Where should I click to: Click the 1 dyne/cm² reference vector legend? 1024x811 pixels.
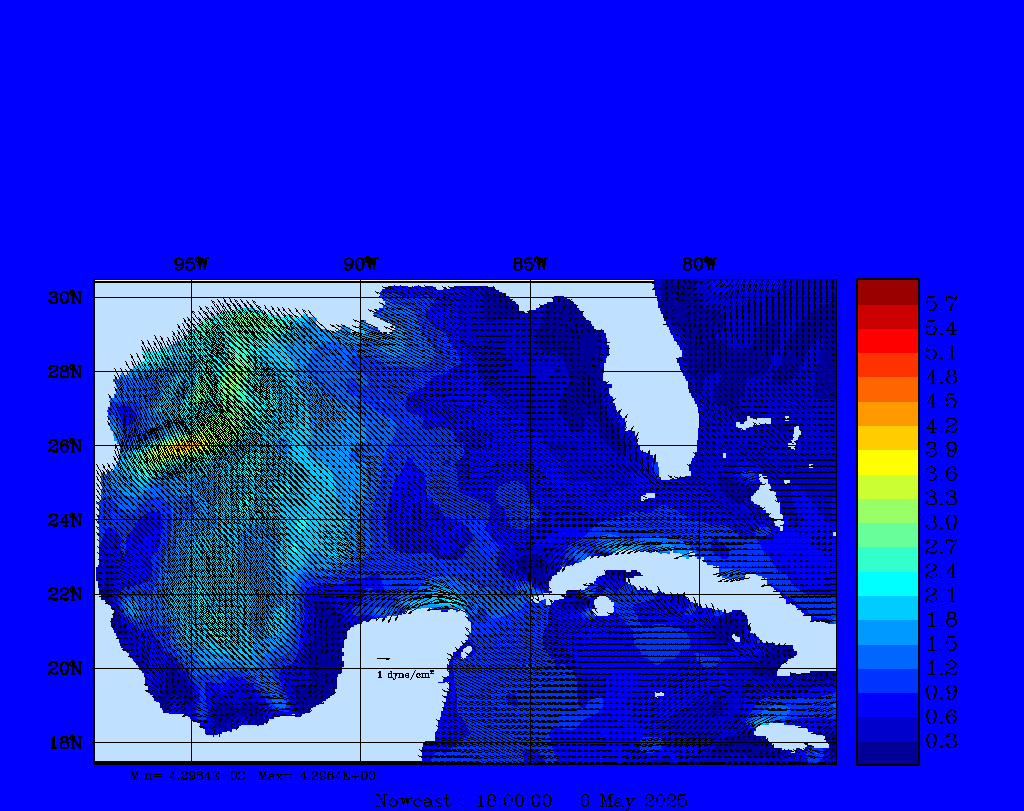coord(404,674)
